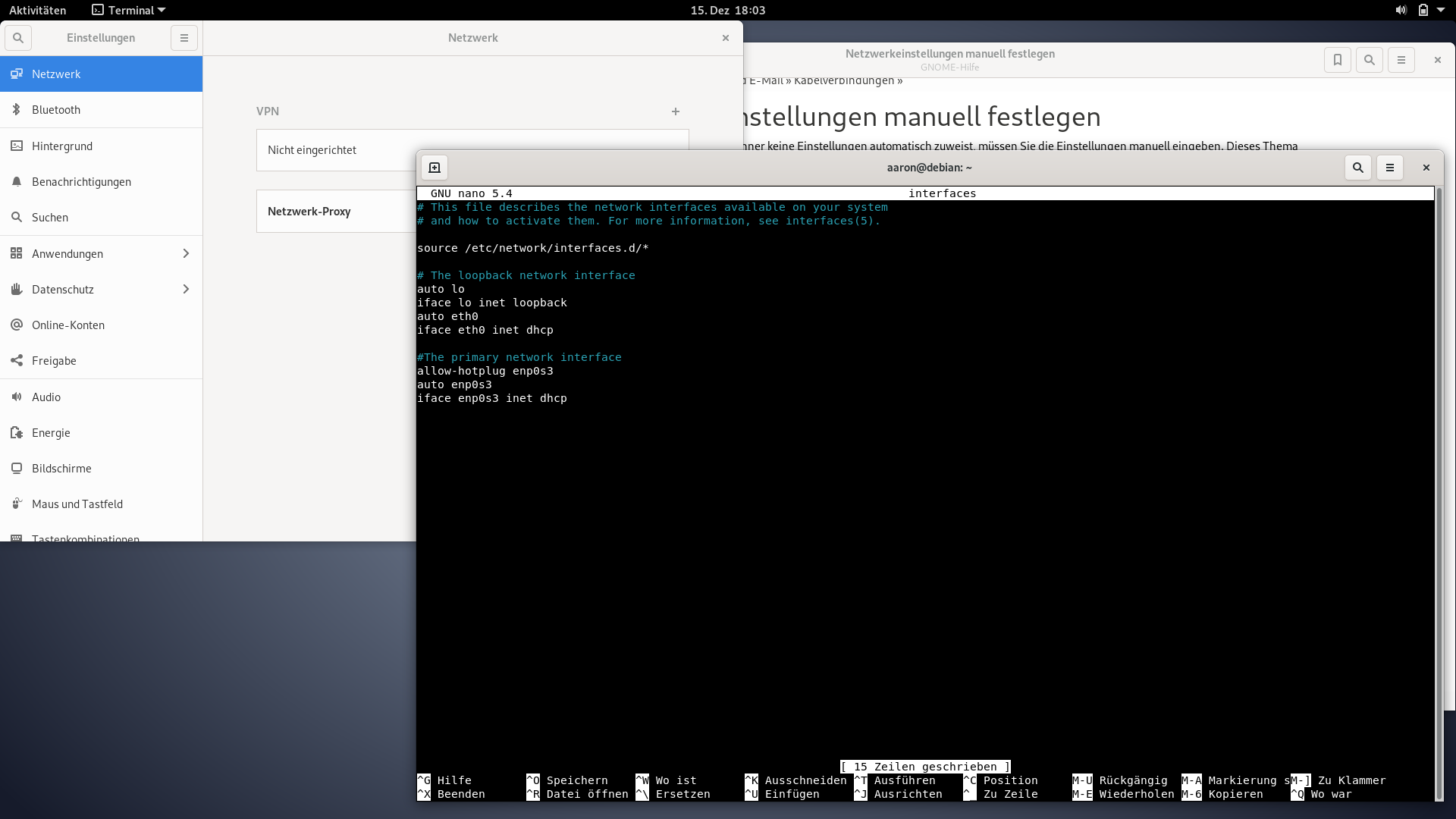Open the Einstellungen hamburger menu
This screenshot has width=1456, height=819.
tap(184, 38)
